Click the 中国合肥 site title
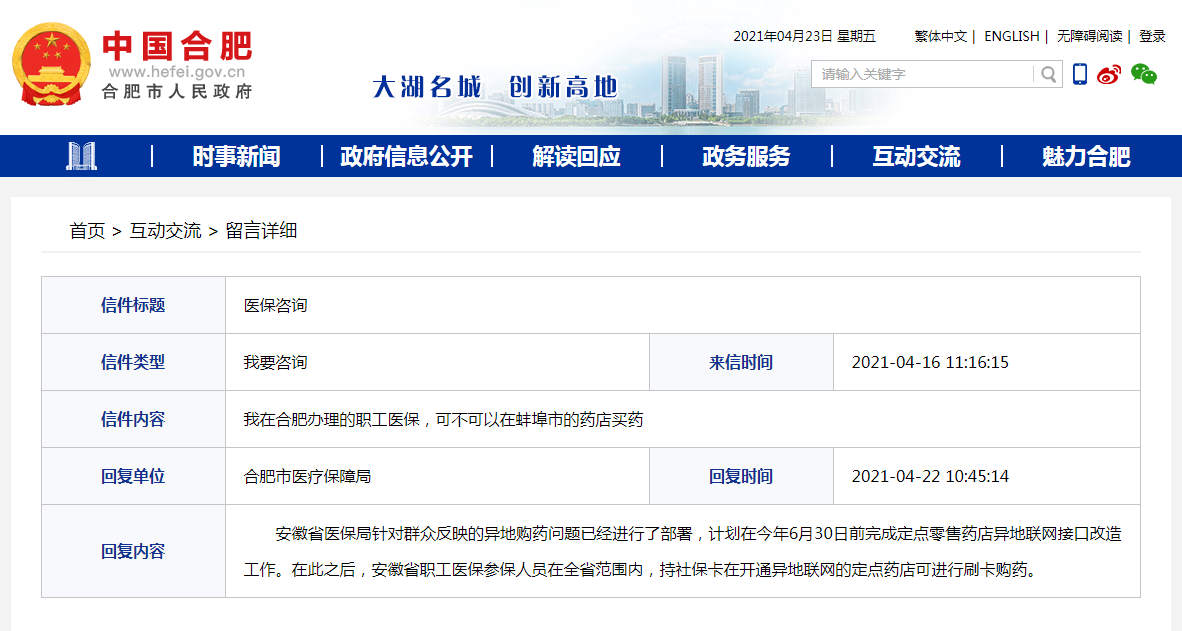 click(177, 45)
